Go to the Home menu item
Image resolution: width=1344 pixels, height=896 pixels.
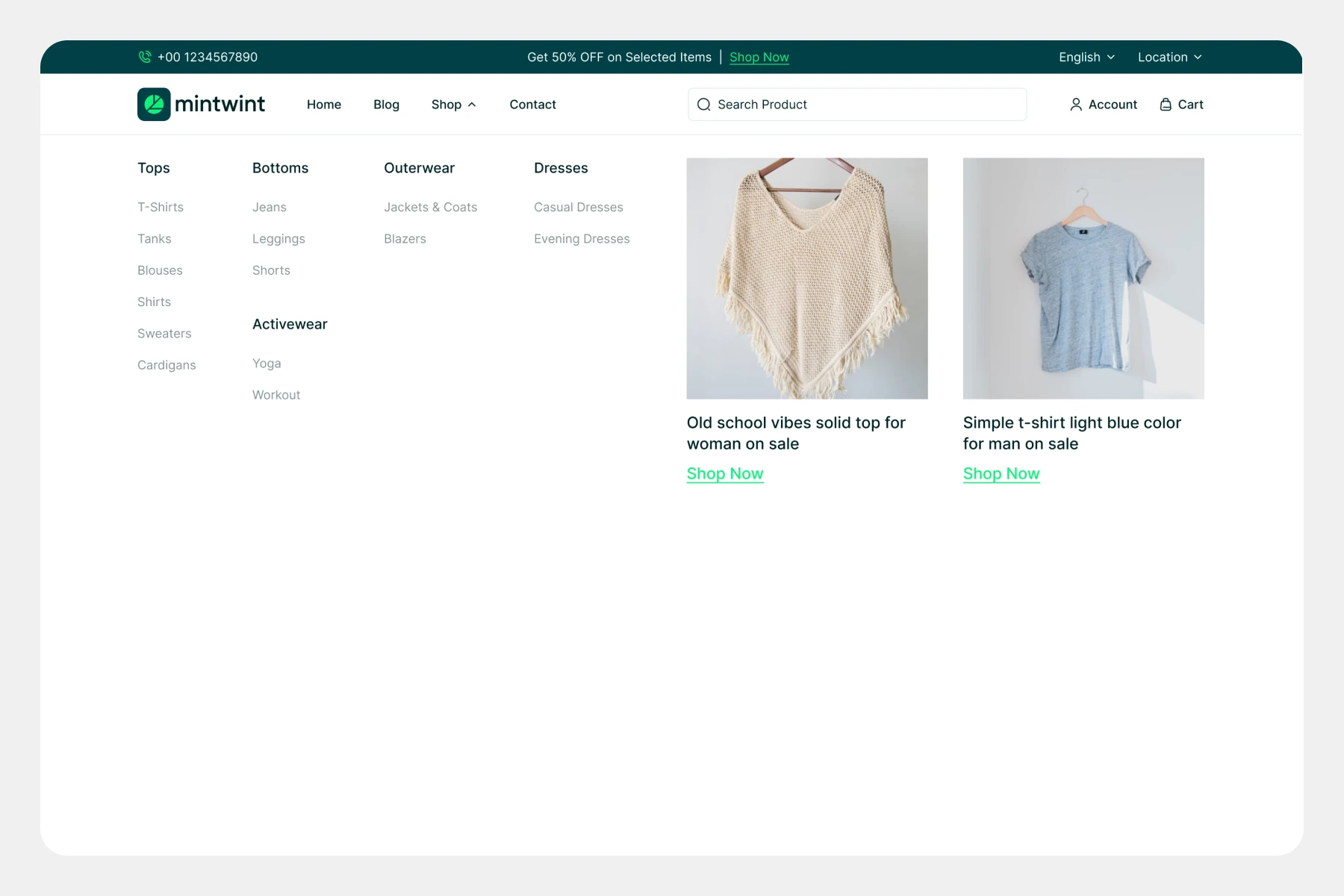(x=323, y=105)
